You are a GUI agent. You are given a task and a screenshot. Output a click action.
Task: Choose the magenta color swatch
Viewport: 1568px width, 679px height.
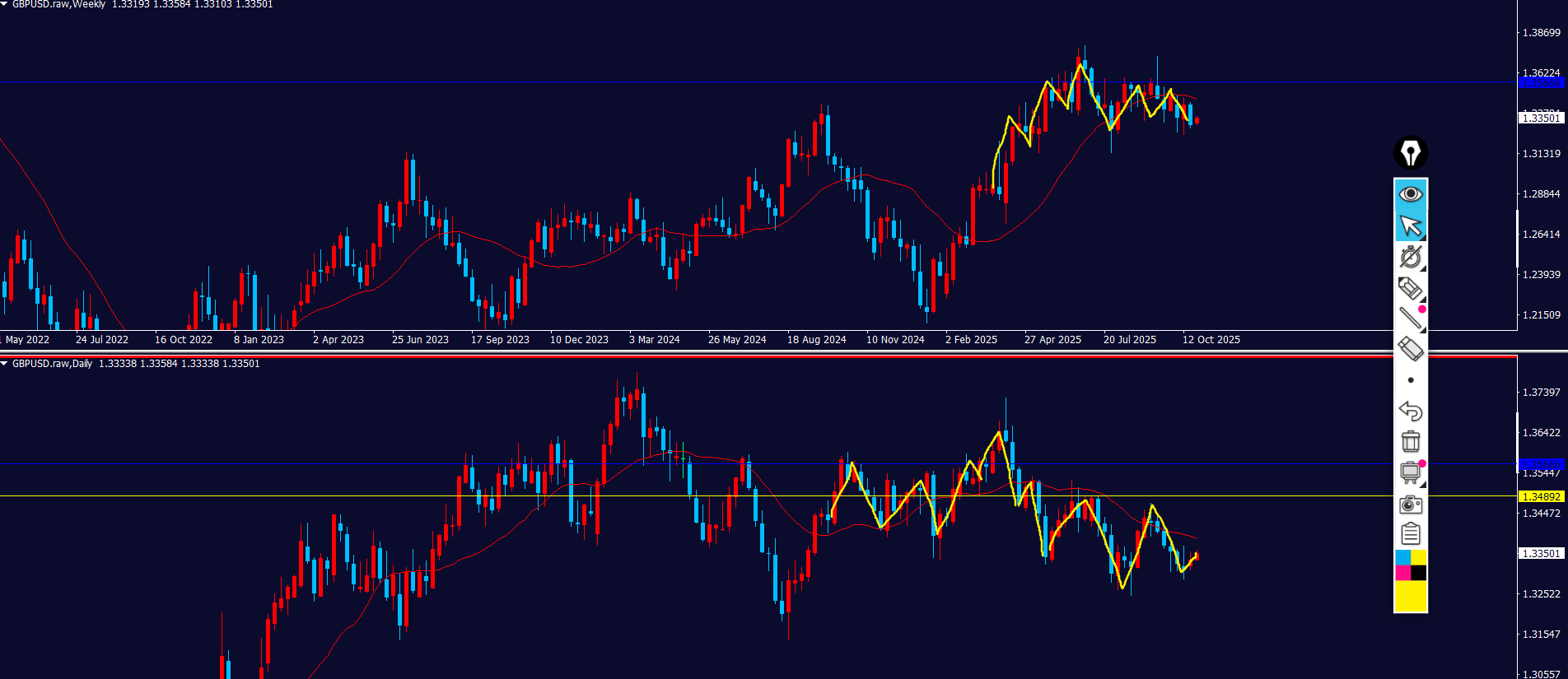click(1402, 573)
